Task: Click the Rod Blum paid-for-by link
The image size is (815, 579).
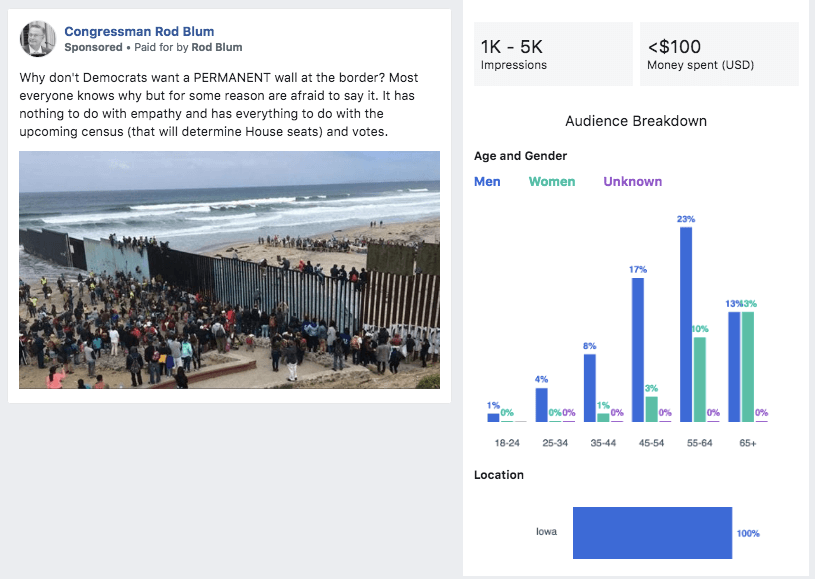Action: pos(217,47)
